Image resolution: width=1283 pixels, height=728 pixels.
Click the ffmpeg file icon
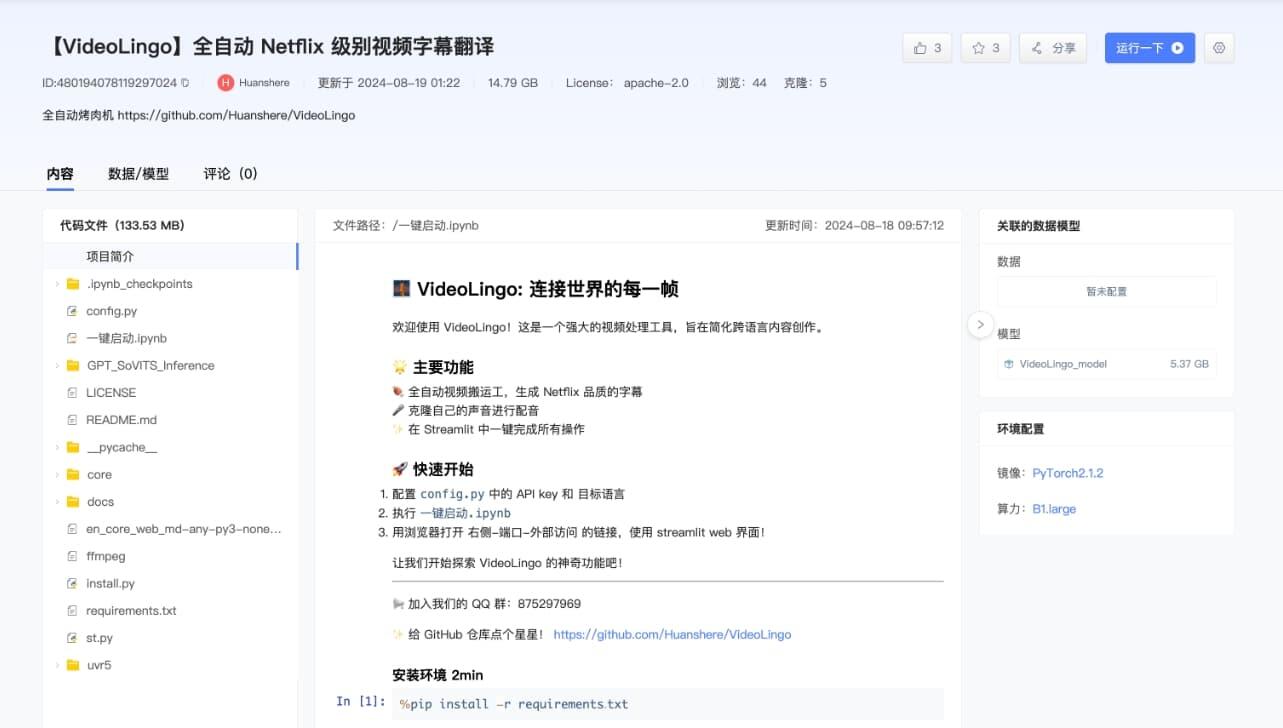pos(74,556)
